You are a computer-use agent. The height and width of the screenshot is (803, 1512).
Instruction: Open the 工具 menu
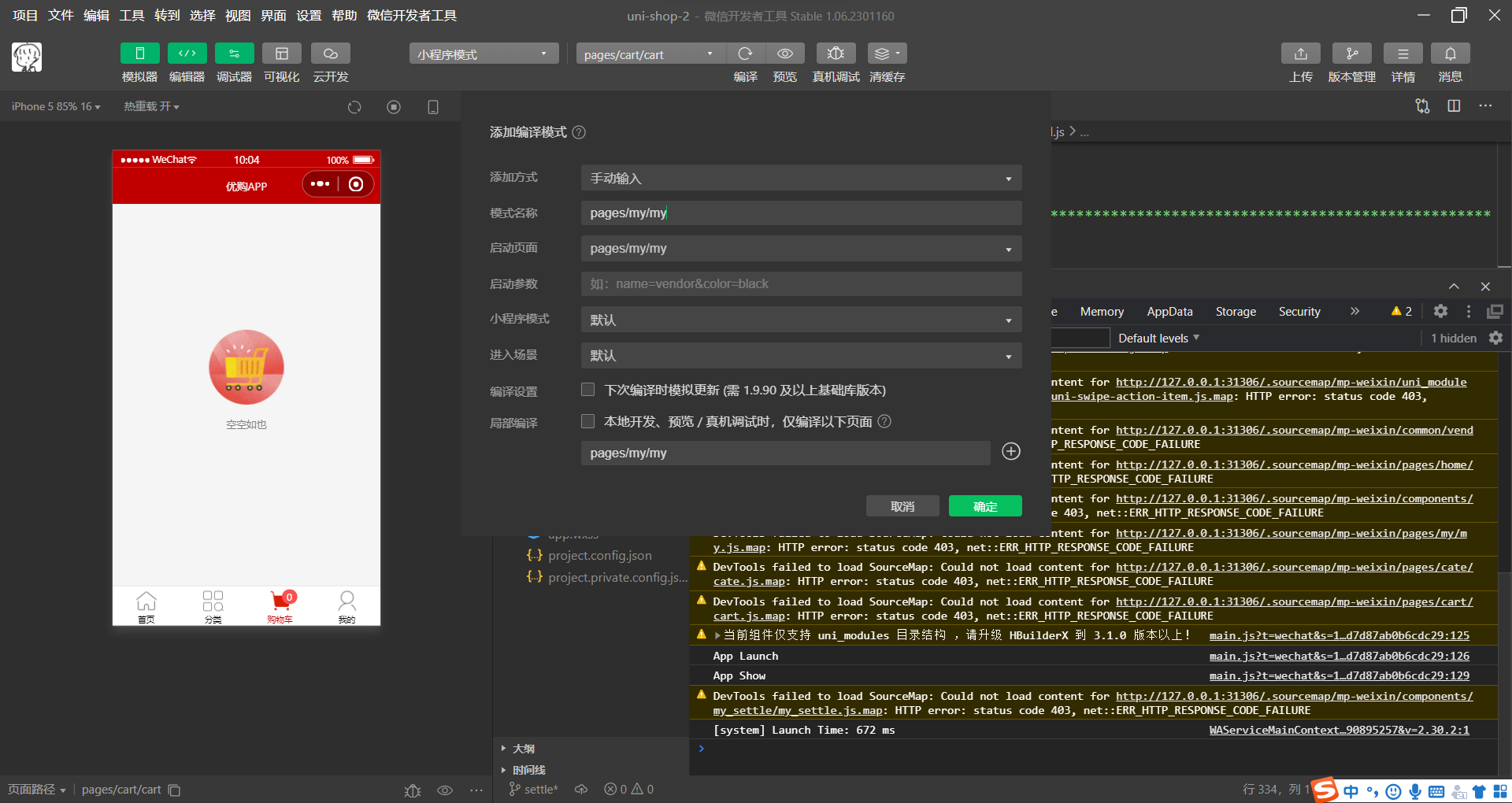click(x=131, y=15)
